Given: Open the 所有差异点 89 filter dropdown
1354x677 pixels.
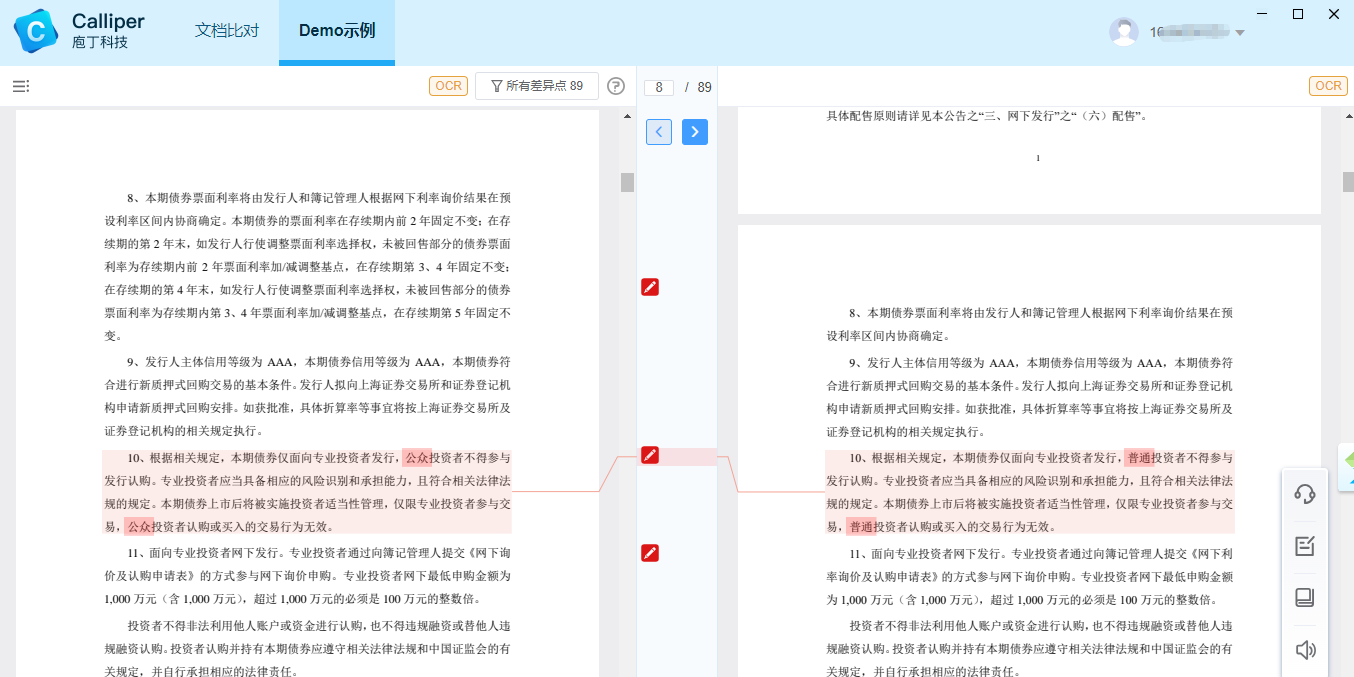Looking at the screenshot, I should (x=537, y=87).
